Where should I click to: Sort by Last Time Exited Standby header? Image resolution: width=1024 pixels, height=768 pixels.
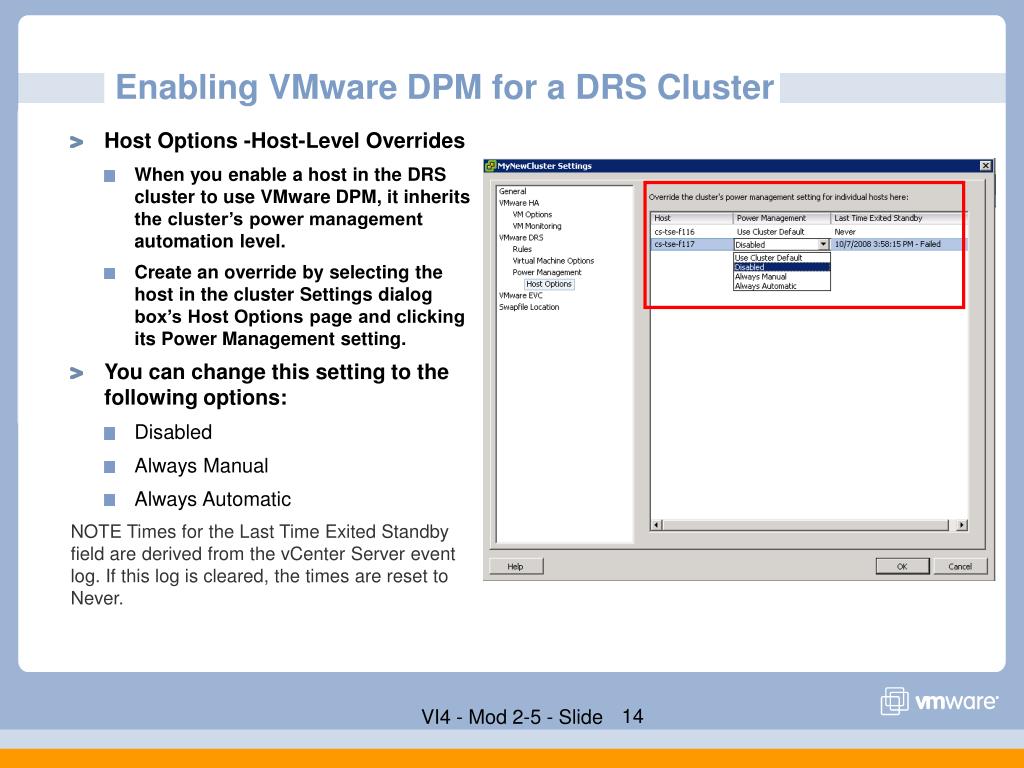(899, 218)
